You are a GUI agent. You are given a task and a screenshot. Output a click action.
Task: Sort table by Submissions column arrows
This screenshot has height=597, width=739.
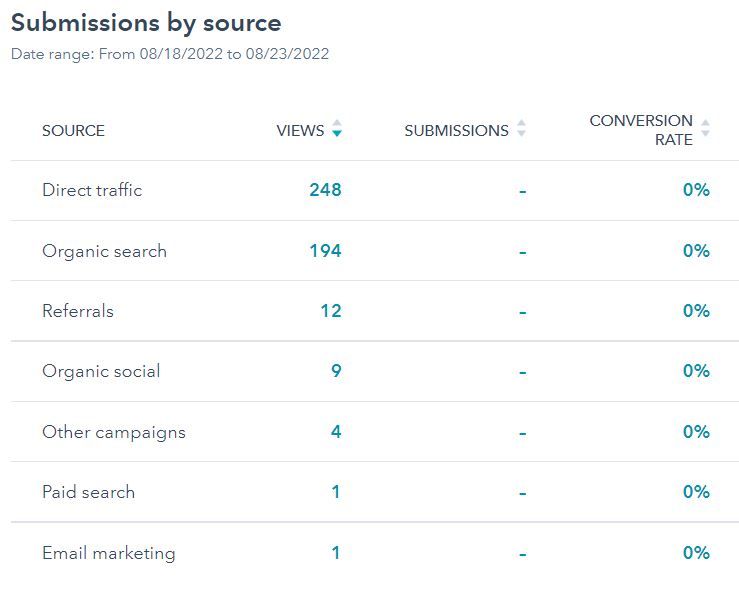[x=521, y=128]
